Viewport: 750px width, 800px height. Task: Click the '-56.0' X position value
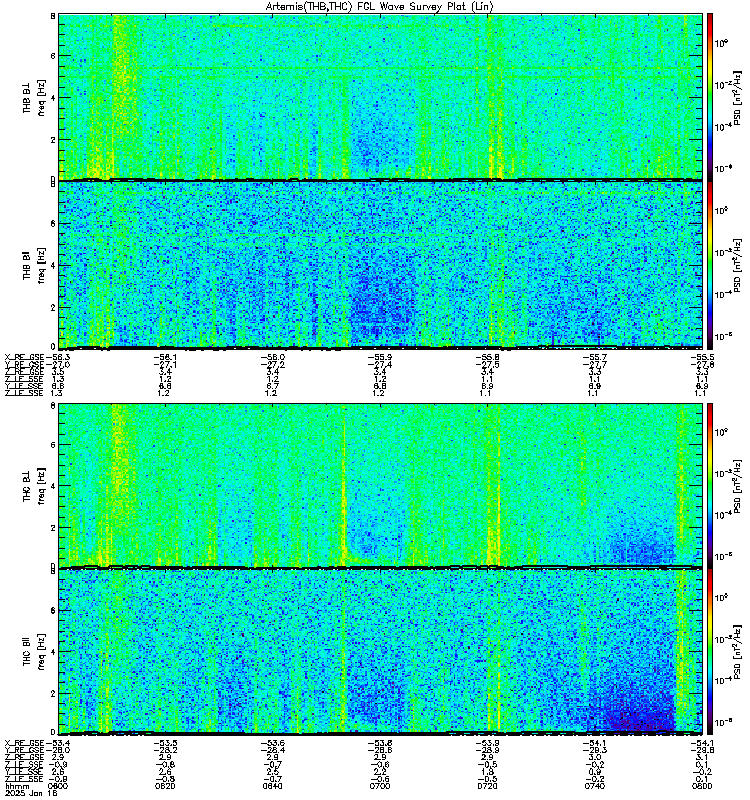coord(272,358)
